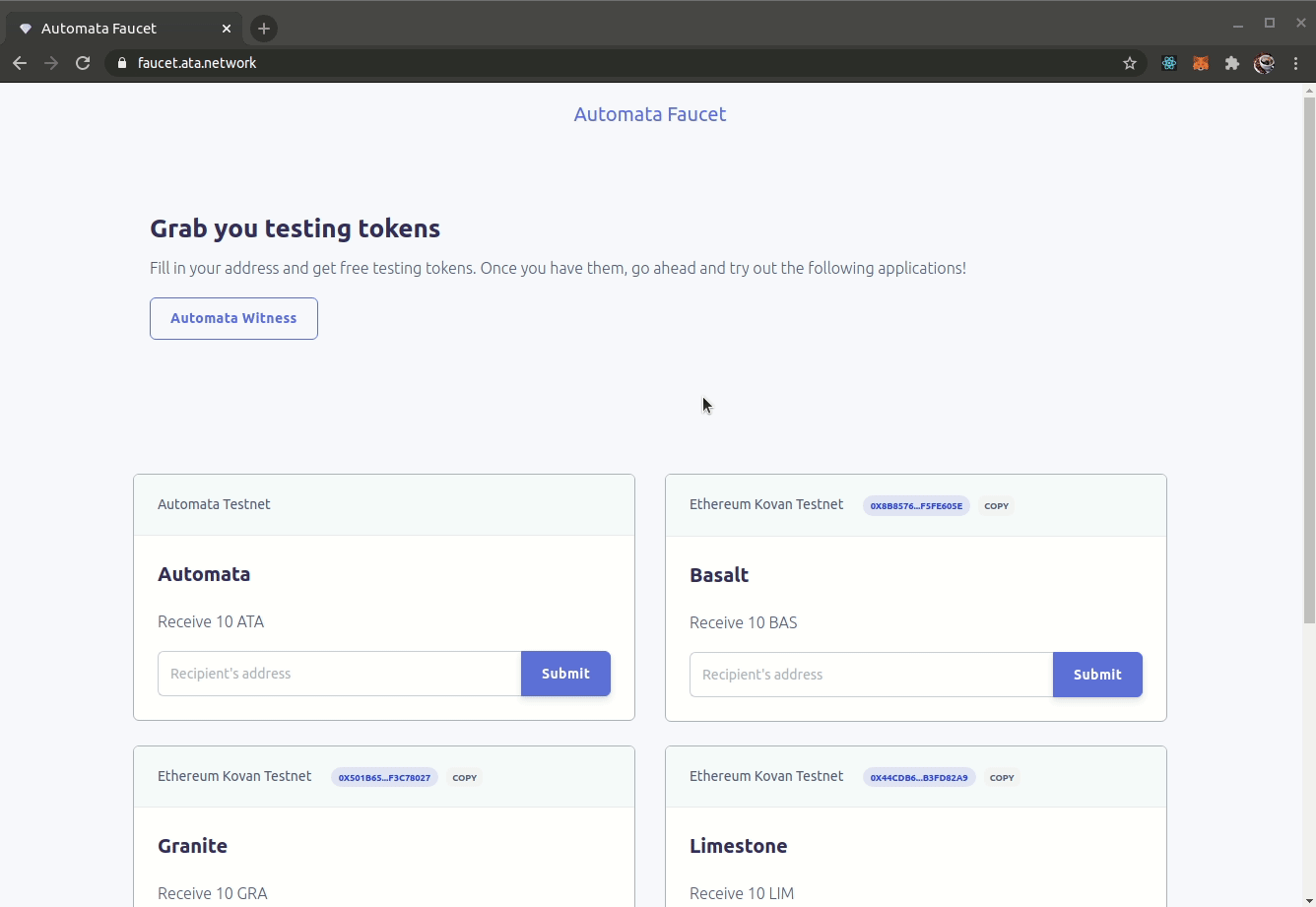Click the Receive 10 GRA text
Image resolution: width=1316 pixels, height=907 pixels.
pyautogui.click(x=213, y=893)
